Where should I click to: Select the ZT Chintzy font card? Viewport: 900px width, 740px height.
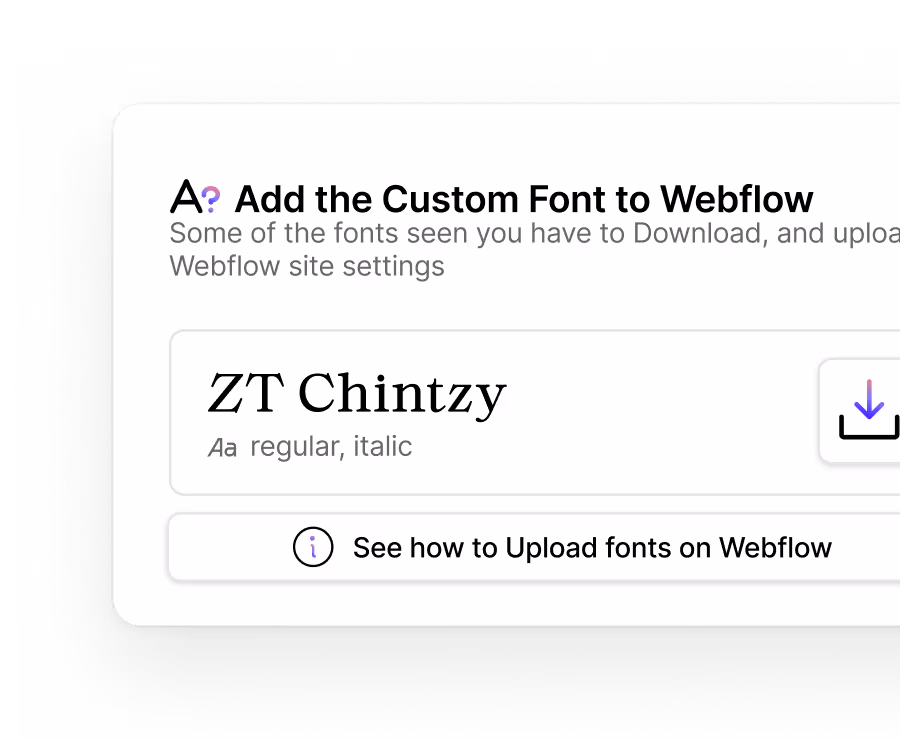pos(534,412)
